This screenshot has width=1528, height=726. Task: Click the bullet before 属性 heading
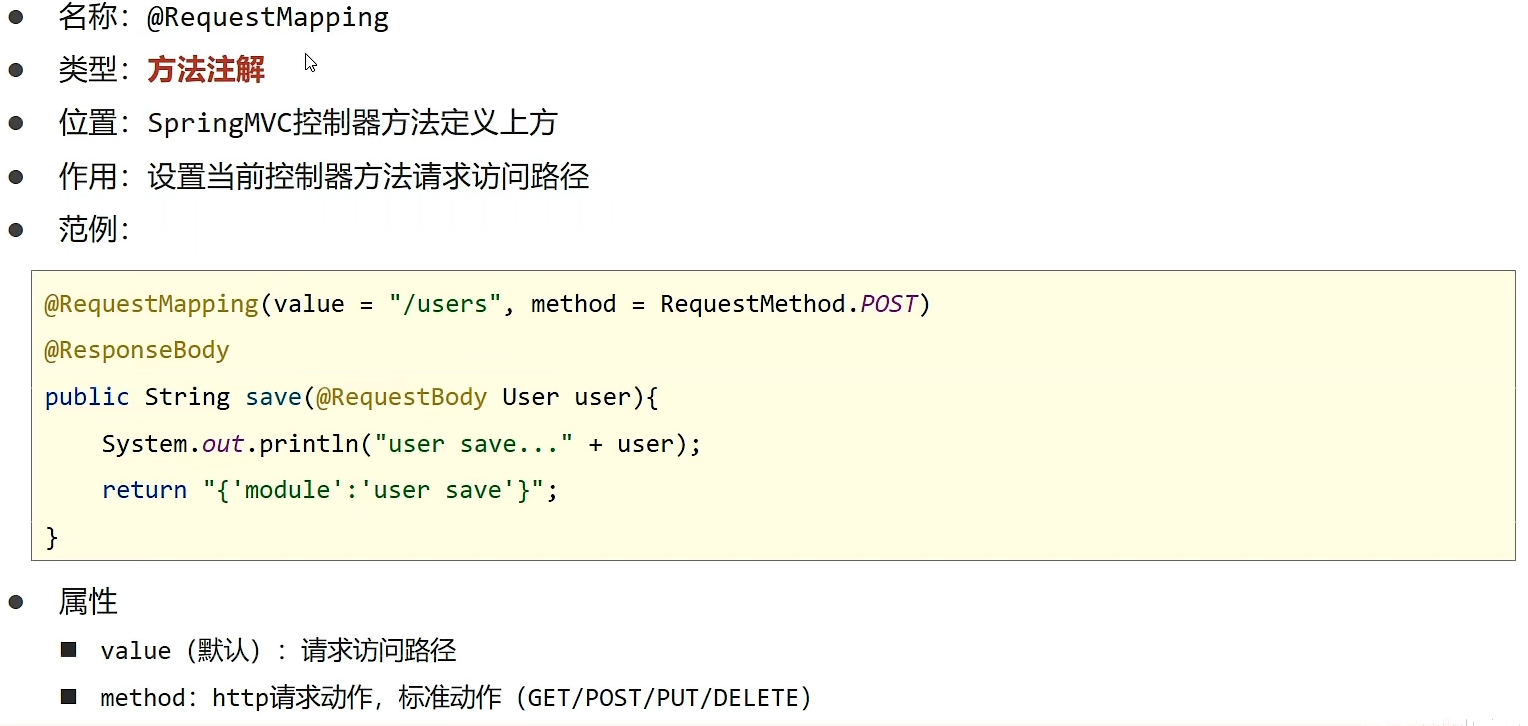click(x=16, y=601)
